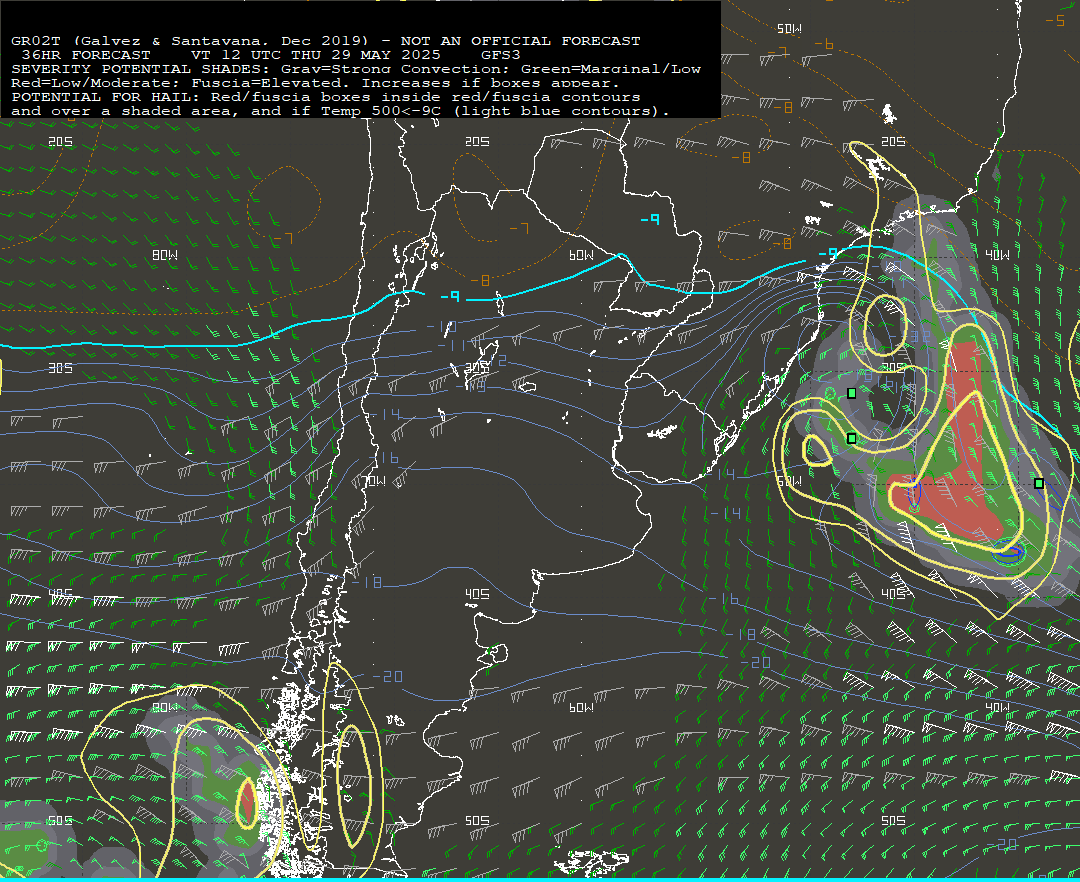Click the "-7" label inside the Pacific dashed oval
This screenshot has height=882, width=1080.
coord(282,238)
